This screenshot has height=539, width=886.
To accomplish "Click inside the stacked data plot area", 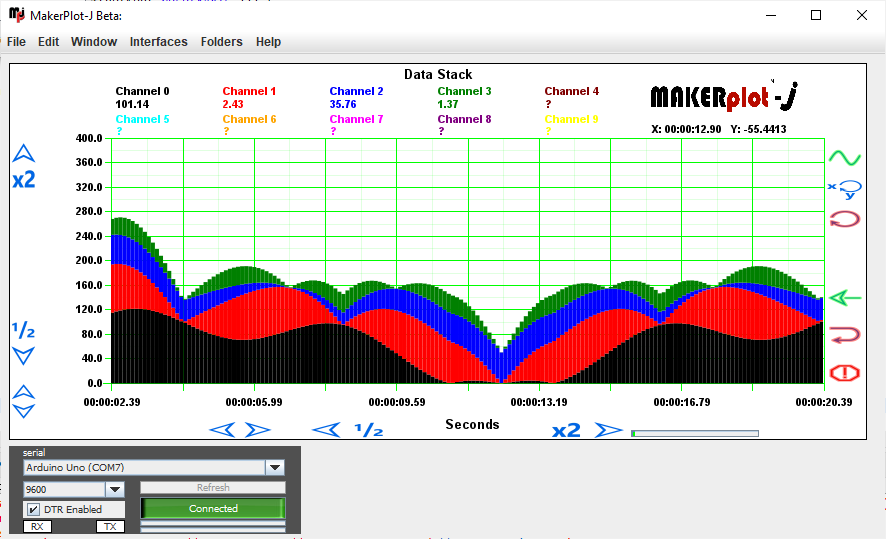I will click(468, 260).
